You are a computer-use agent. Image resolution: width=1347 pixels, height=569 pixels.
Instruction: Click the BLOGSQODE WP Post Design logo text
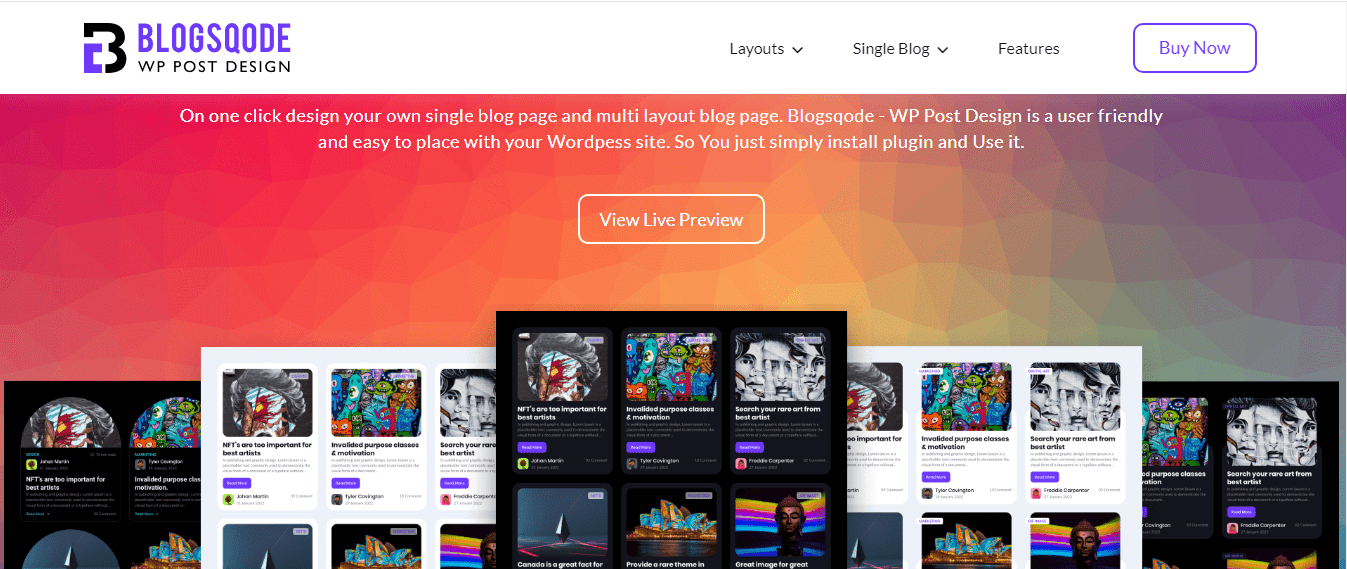pyautogui.click(x=214, y=49)
